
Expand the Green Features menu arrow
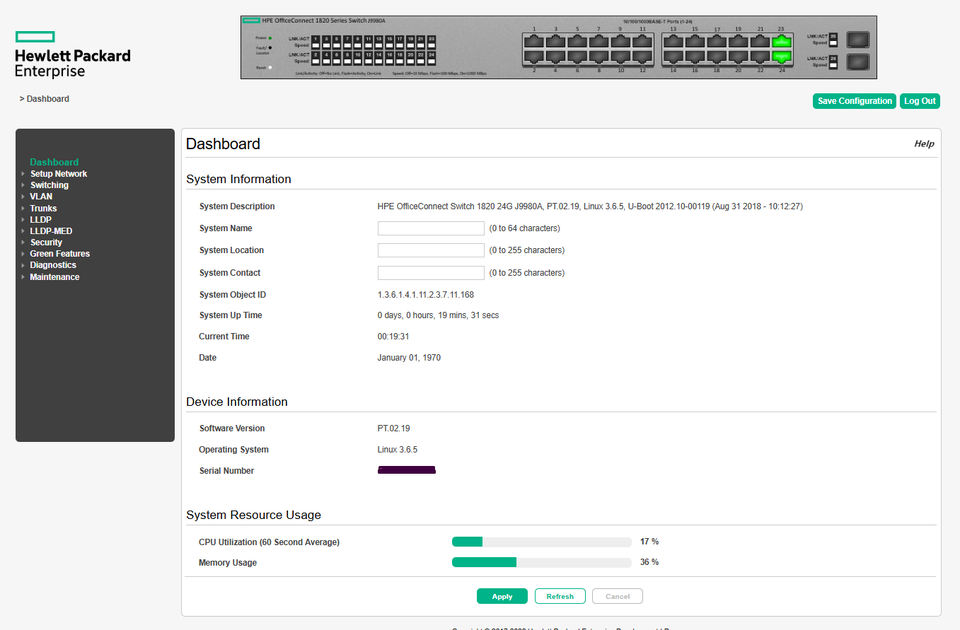pyautogui.click(x=23, y=253)
